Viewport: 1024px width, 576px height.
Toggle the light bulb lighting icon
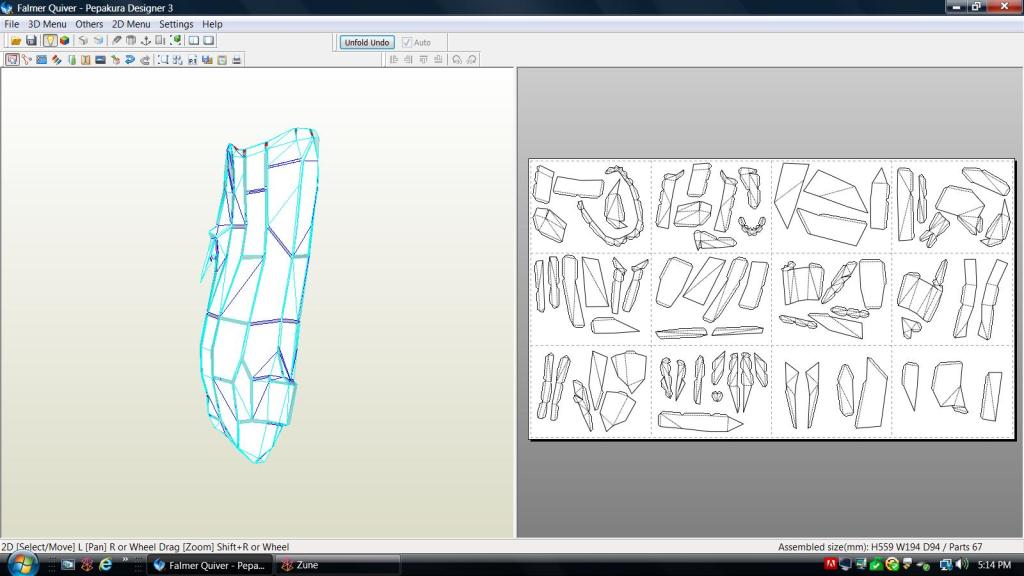pos(50,40)
